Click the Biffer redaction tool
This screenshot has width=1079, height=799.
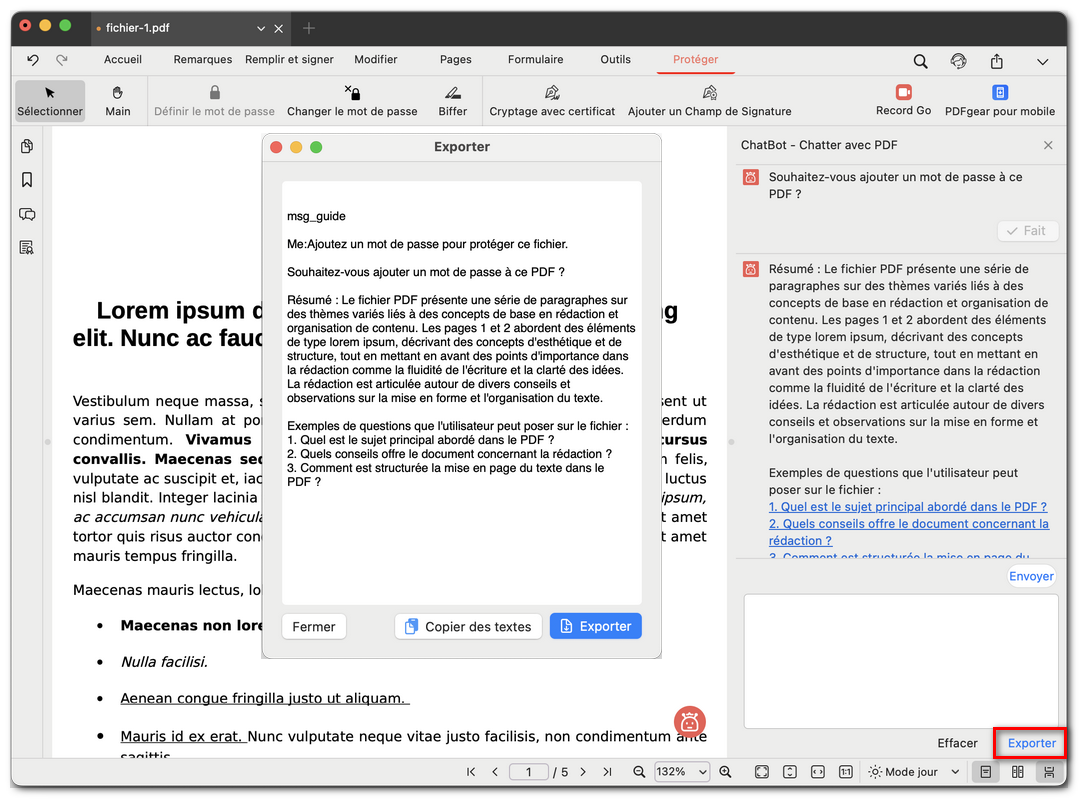(452, 101)
